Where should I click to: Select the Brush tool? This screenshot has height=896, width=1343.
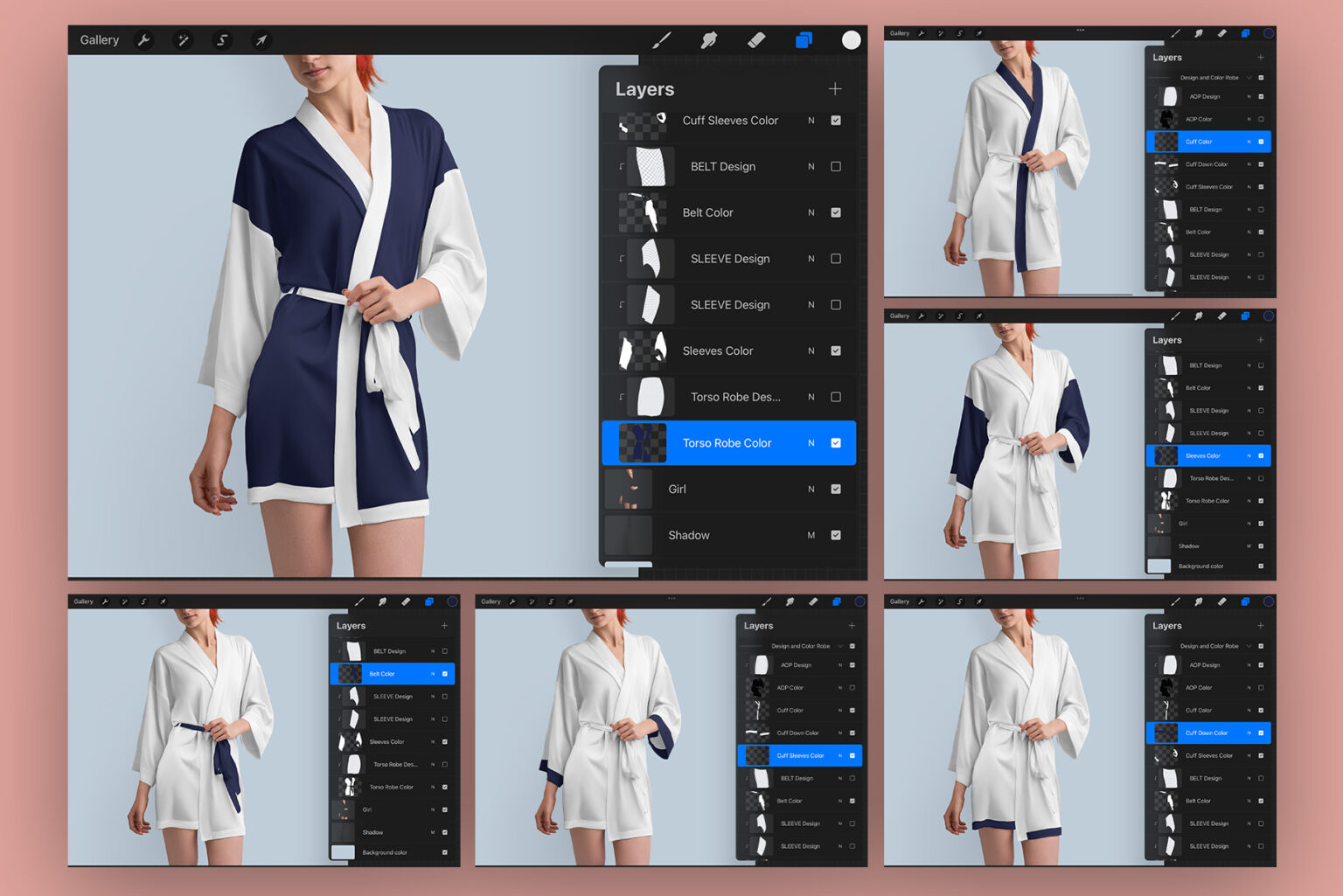[x=662, y=39]
